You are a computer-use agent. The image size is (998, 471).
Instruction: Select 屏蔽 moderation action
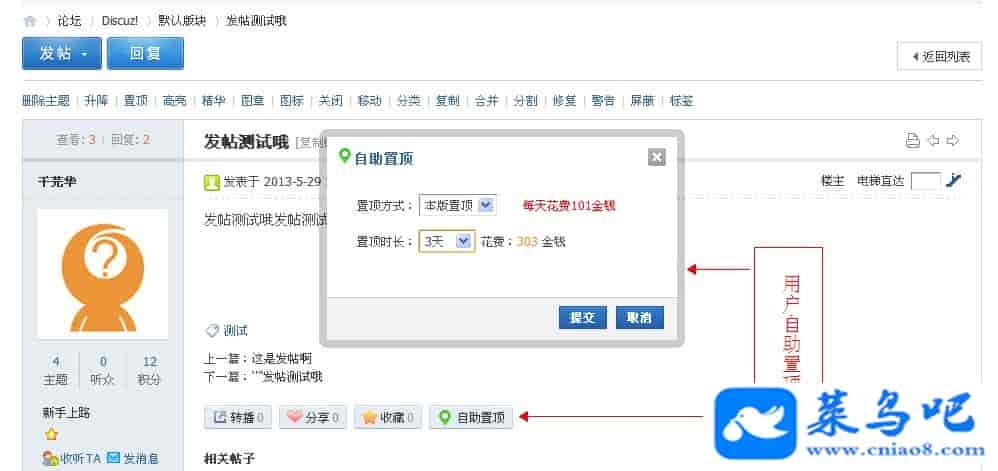point(642,101)
